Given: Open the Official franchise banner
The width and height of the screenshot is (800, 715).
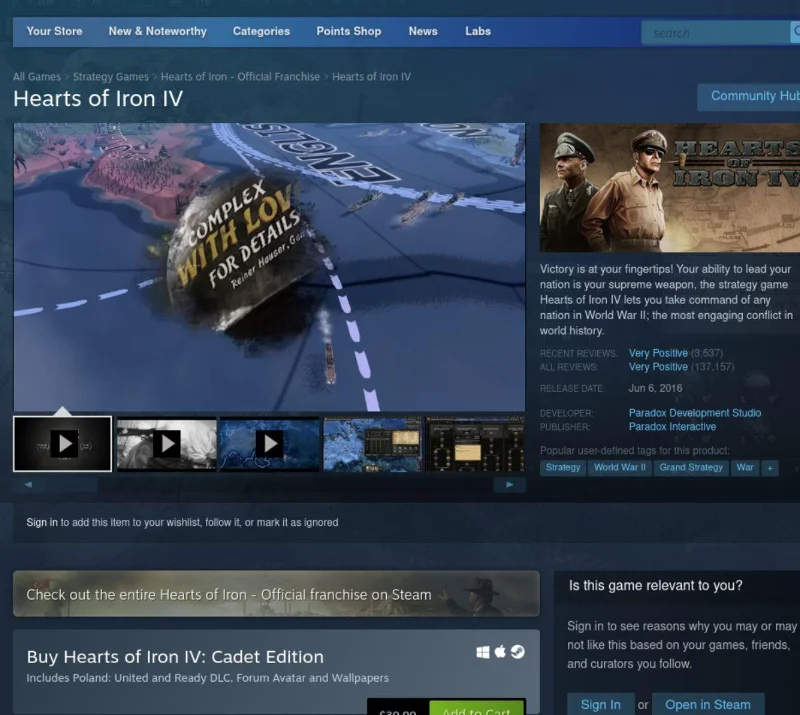Looking at the screenshot, I should 276,594.
